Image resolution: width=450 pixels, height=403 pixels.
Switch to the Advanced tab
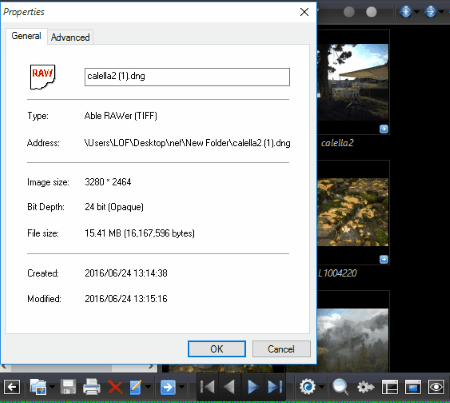click(x=70, y=37)
